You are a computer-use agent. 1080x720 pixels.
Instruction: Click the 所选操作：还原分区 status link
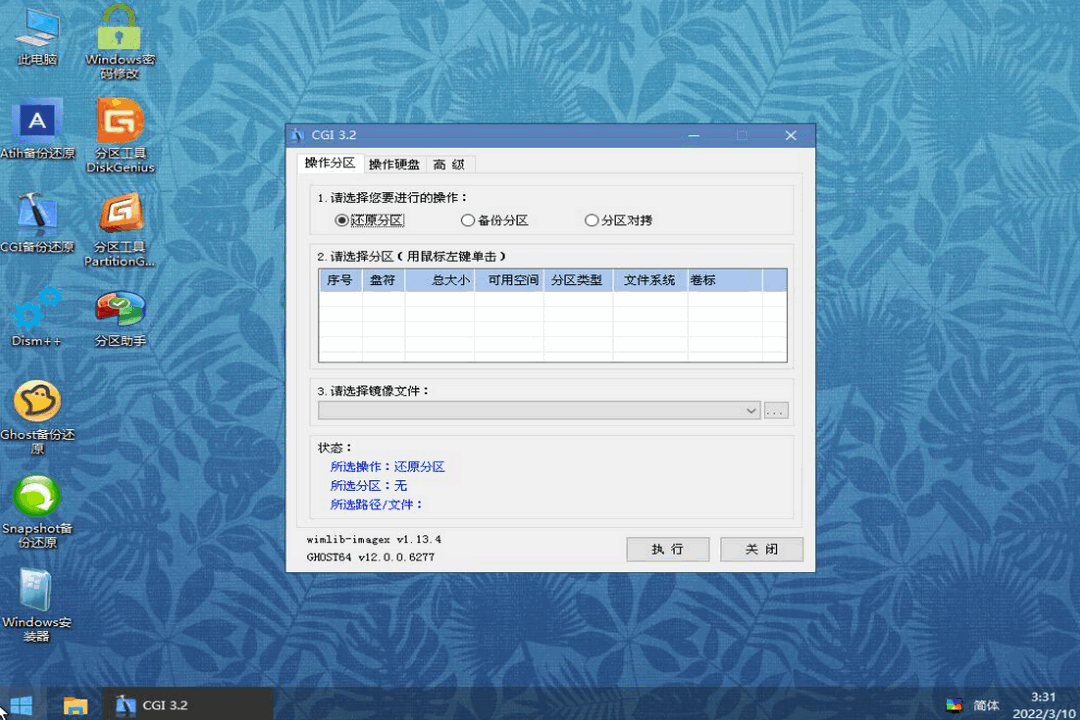[x=388, y=466]
